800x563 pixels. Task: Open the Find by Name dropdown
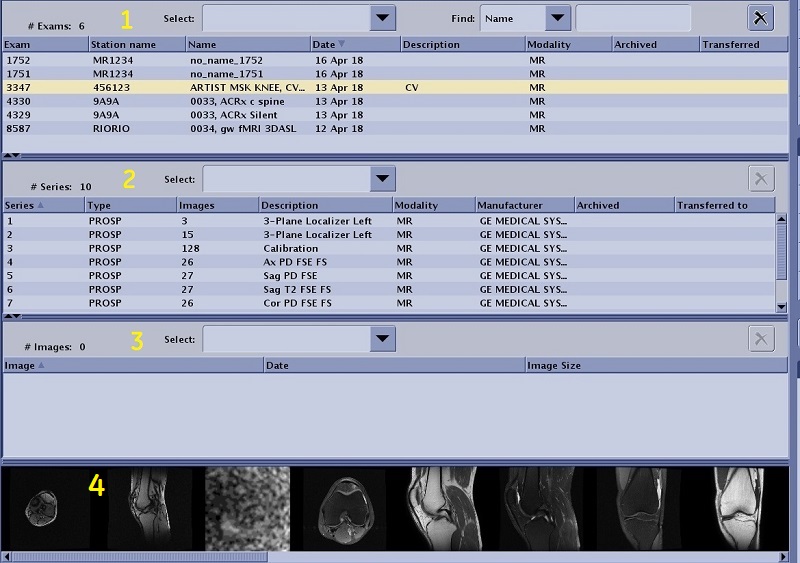pos(557,18)
